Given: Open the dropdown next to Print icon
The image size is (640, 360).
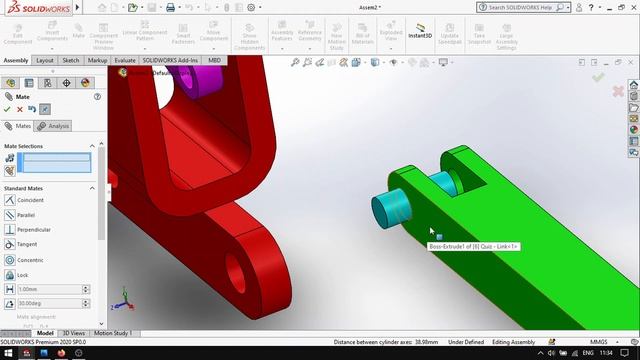Looking at the screenshot, I should [x=180, y=7].
